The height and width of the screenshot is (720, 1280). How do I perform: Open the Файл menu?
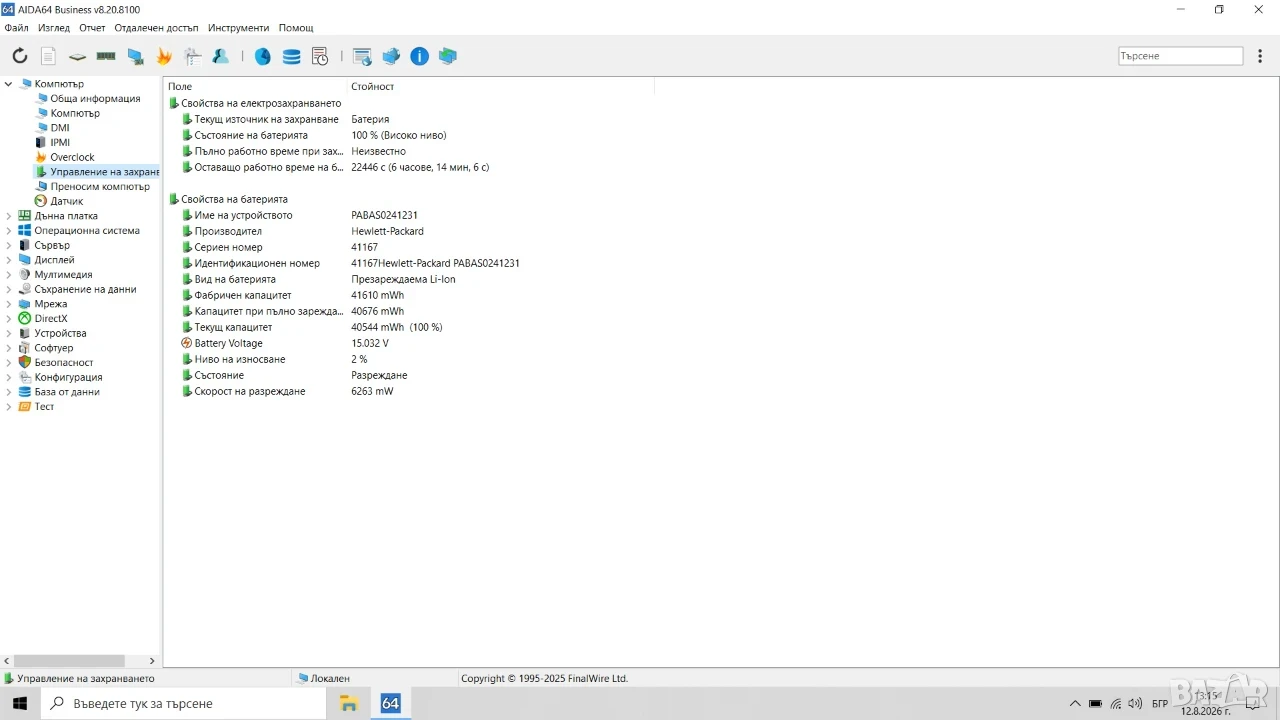[16, 28]
